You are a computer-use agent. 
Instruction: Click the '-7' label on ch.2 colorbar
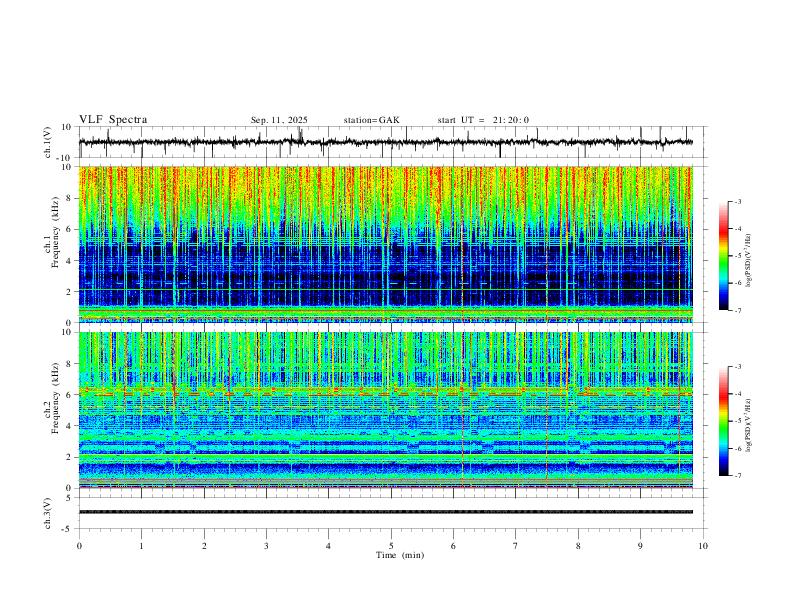(x=738, y=476)
